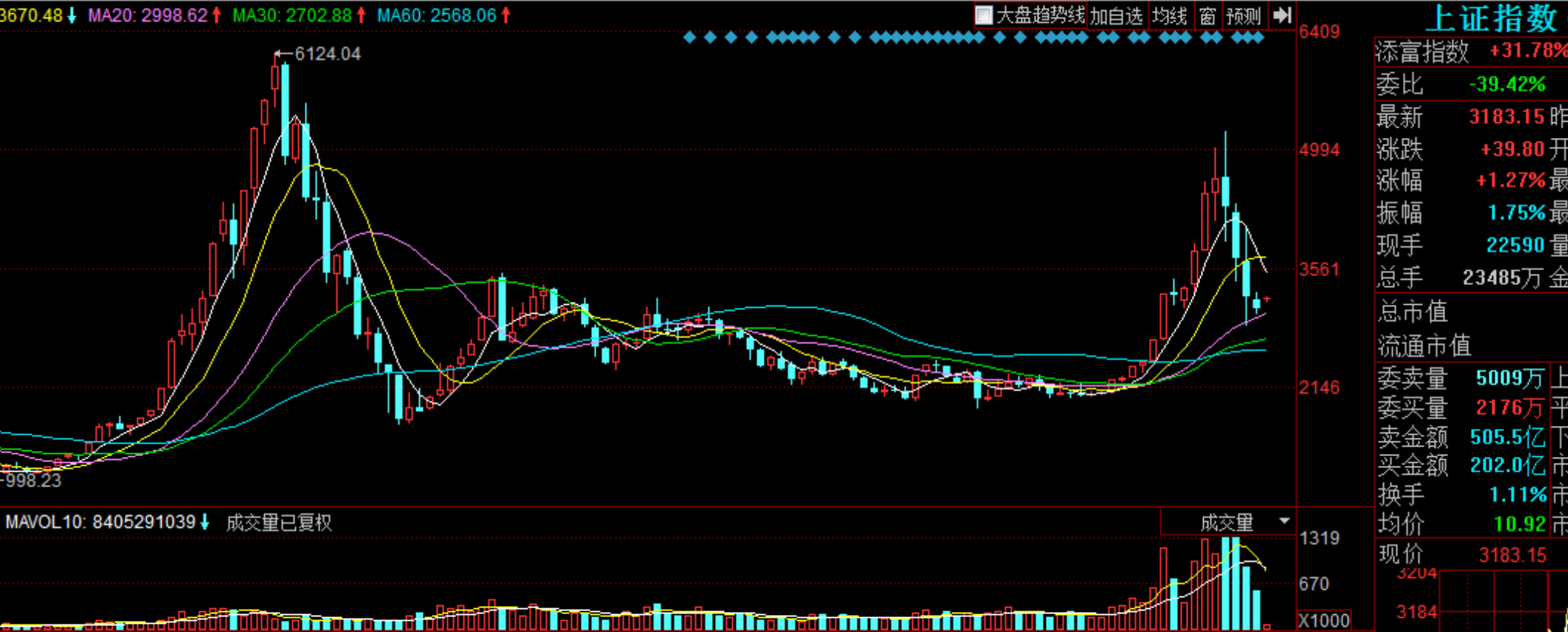Click the X1000 volume unit box
This screenshot has height=632, width=1568.
(1323, 620)
